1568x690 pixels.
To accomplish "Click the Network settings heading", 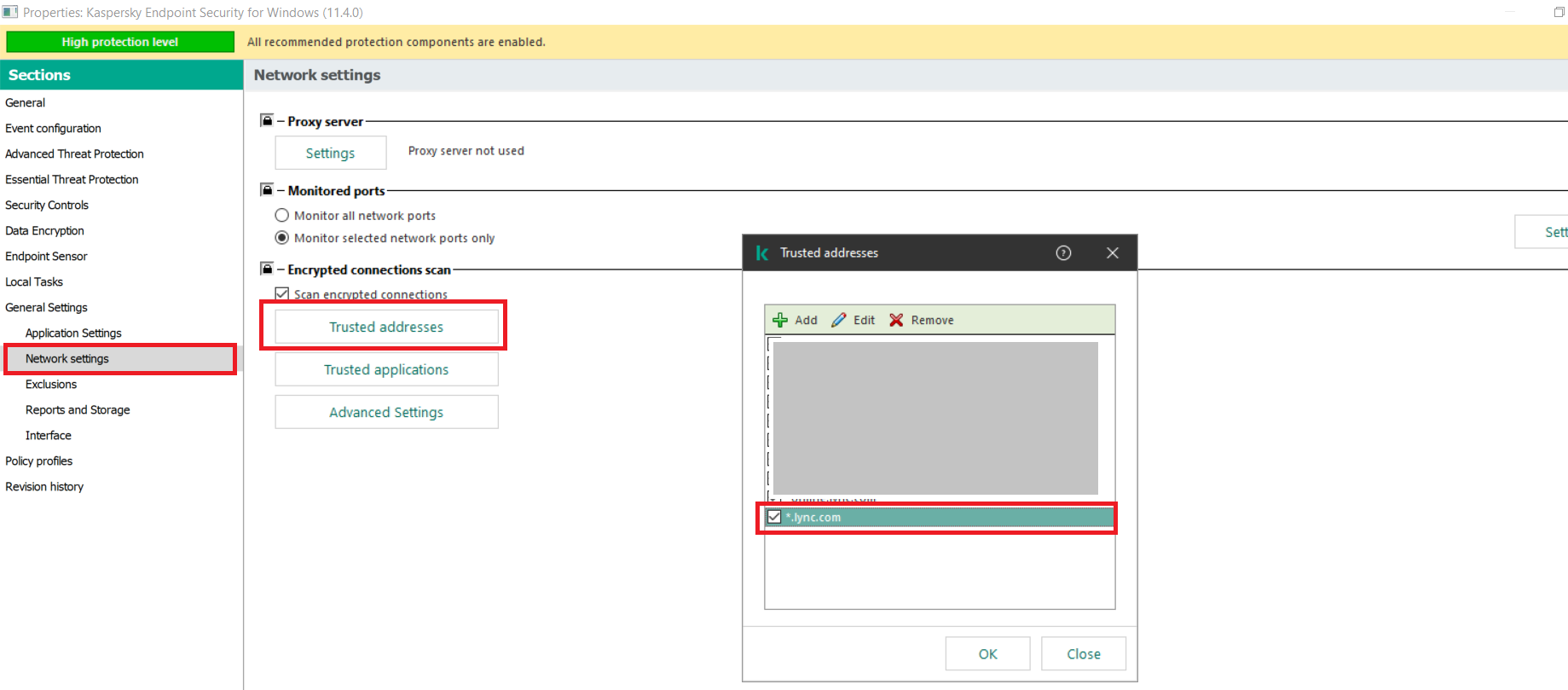I will (317, 75).
